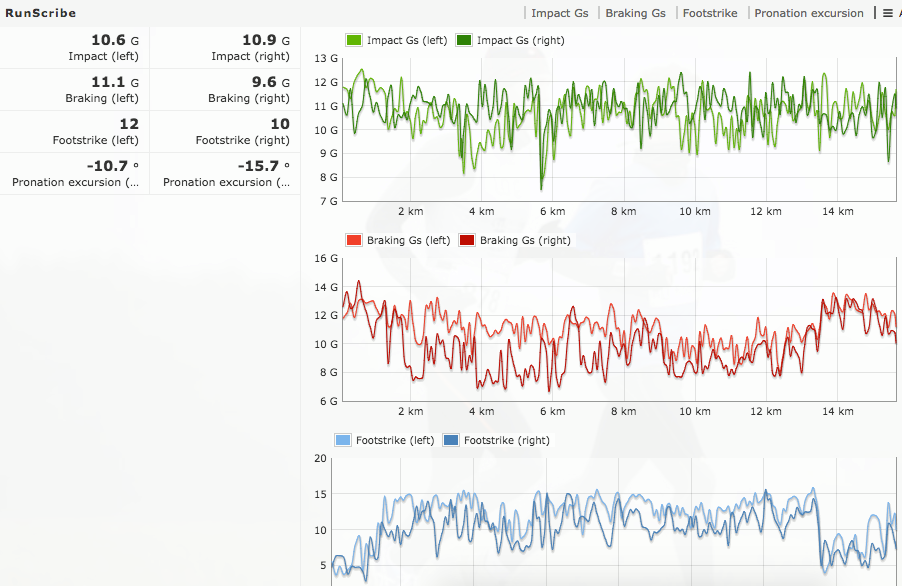Select the Braking (left) 11.1 G metric

point(75,90)
